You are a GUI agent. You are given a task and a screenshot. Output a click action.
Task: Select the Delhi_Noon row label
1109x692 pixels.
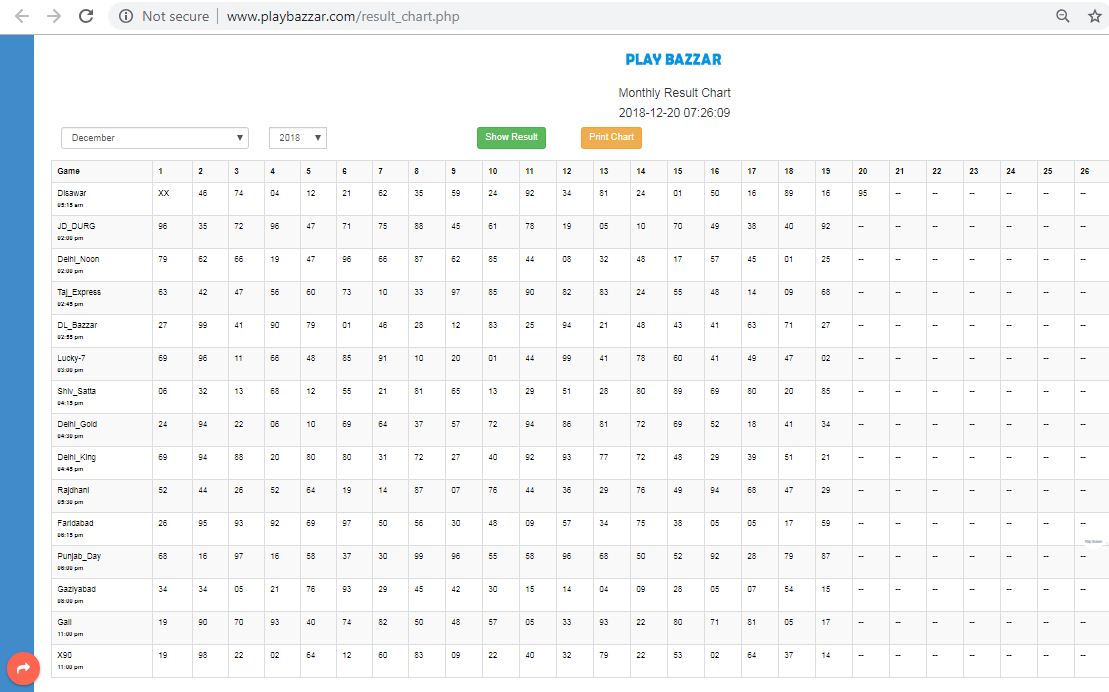pyautogui.click(x=78, y=260)
